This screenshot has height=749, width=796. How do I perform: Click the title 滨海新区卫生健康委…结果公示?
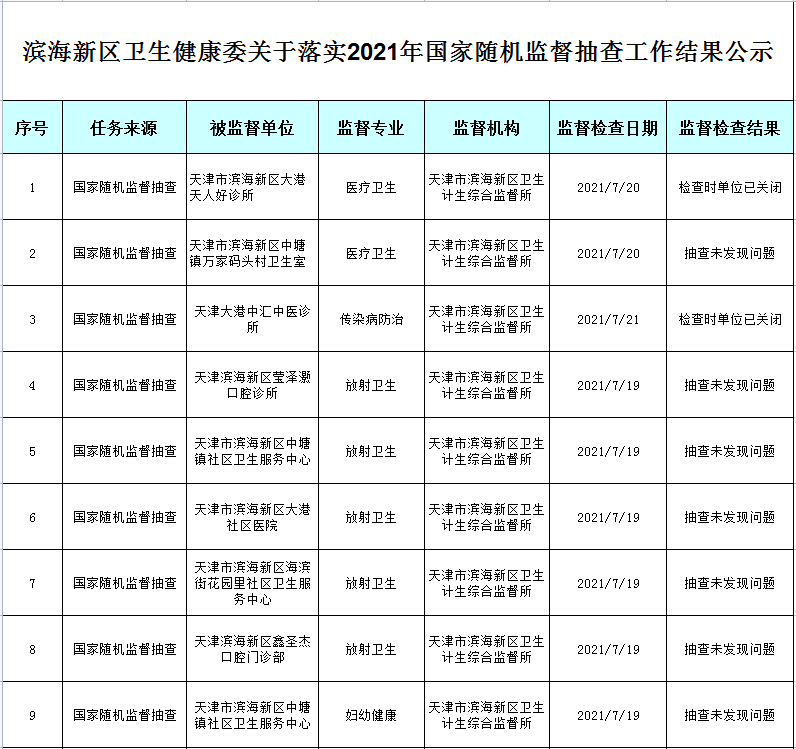(x=398, y=53)
